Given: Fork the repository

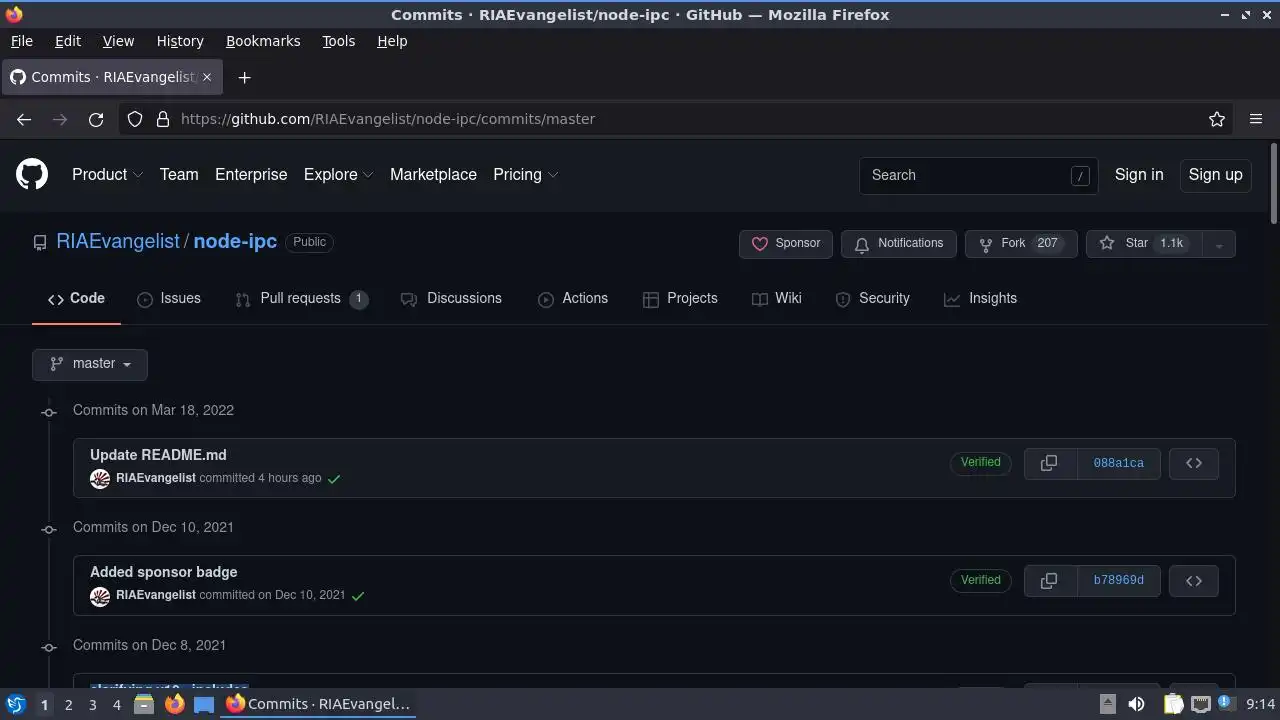Looking at the screenshot, I should [x=1021, y=244].
